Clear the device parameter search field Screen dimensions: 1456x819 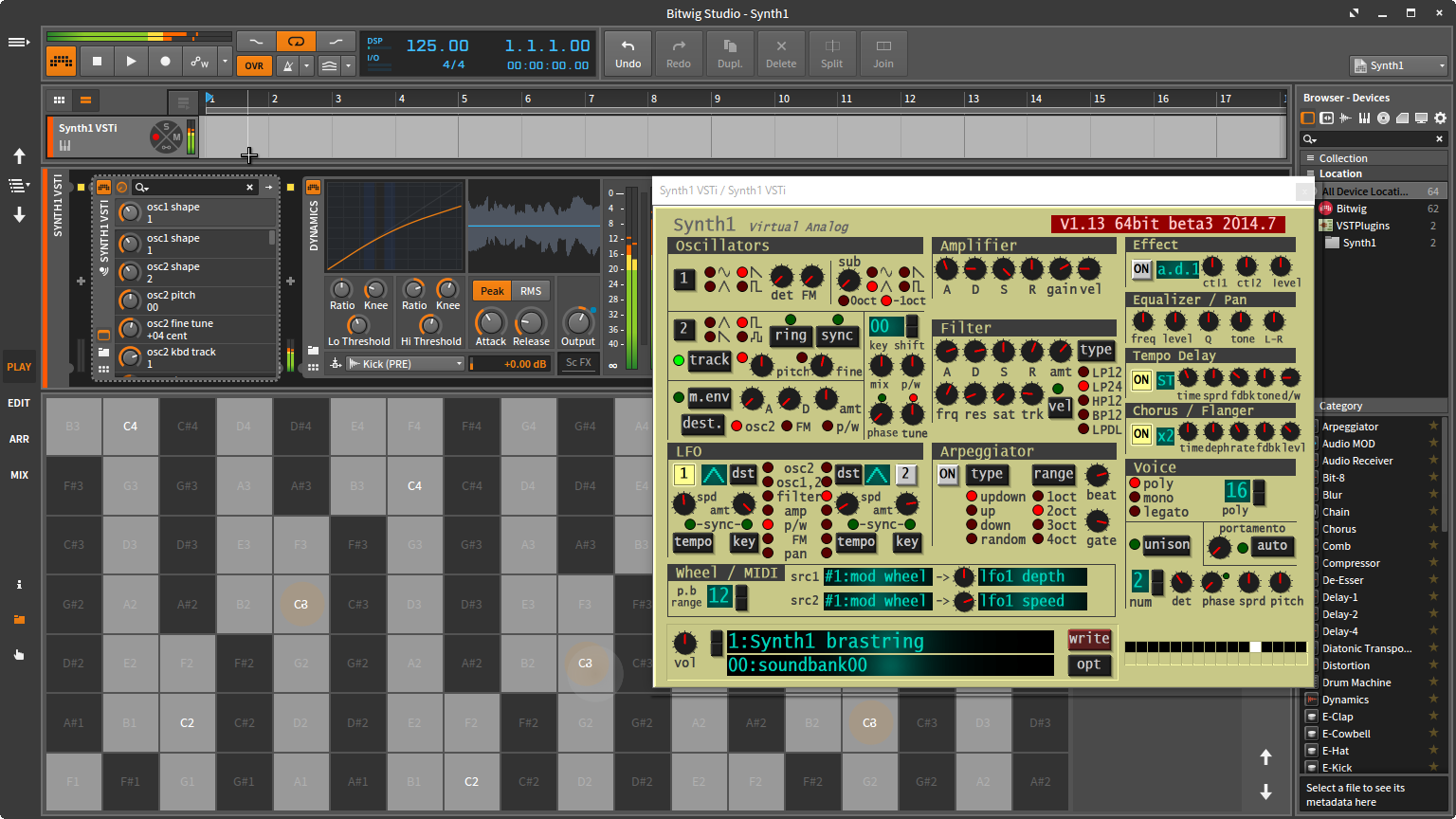[x=250, y=188]
